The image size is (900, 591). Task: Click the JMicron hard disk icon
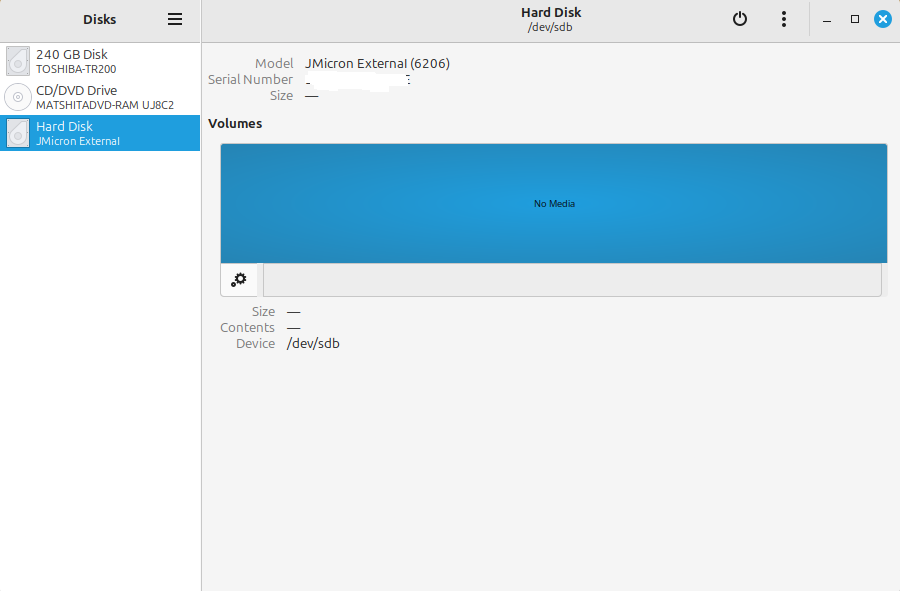click(18, 133)
